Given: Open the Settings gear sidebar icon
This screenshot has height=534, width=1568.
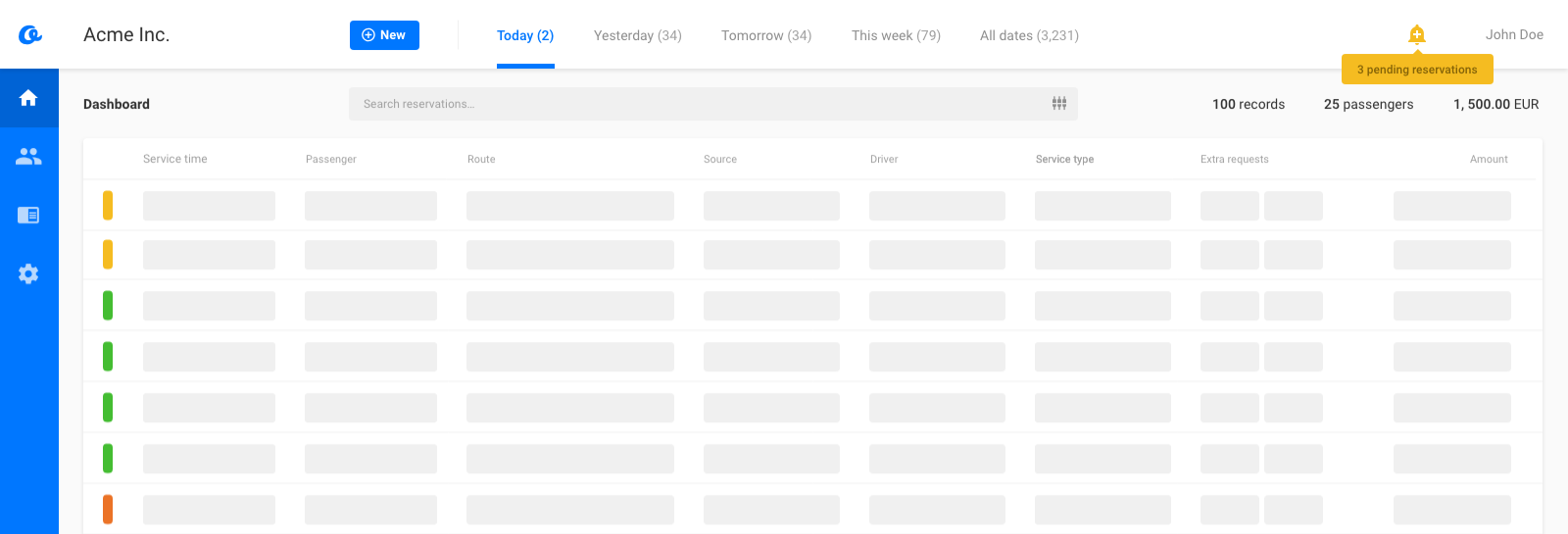Looking at the screenshot, I should pyautogui.click(x=28, y=273).
